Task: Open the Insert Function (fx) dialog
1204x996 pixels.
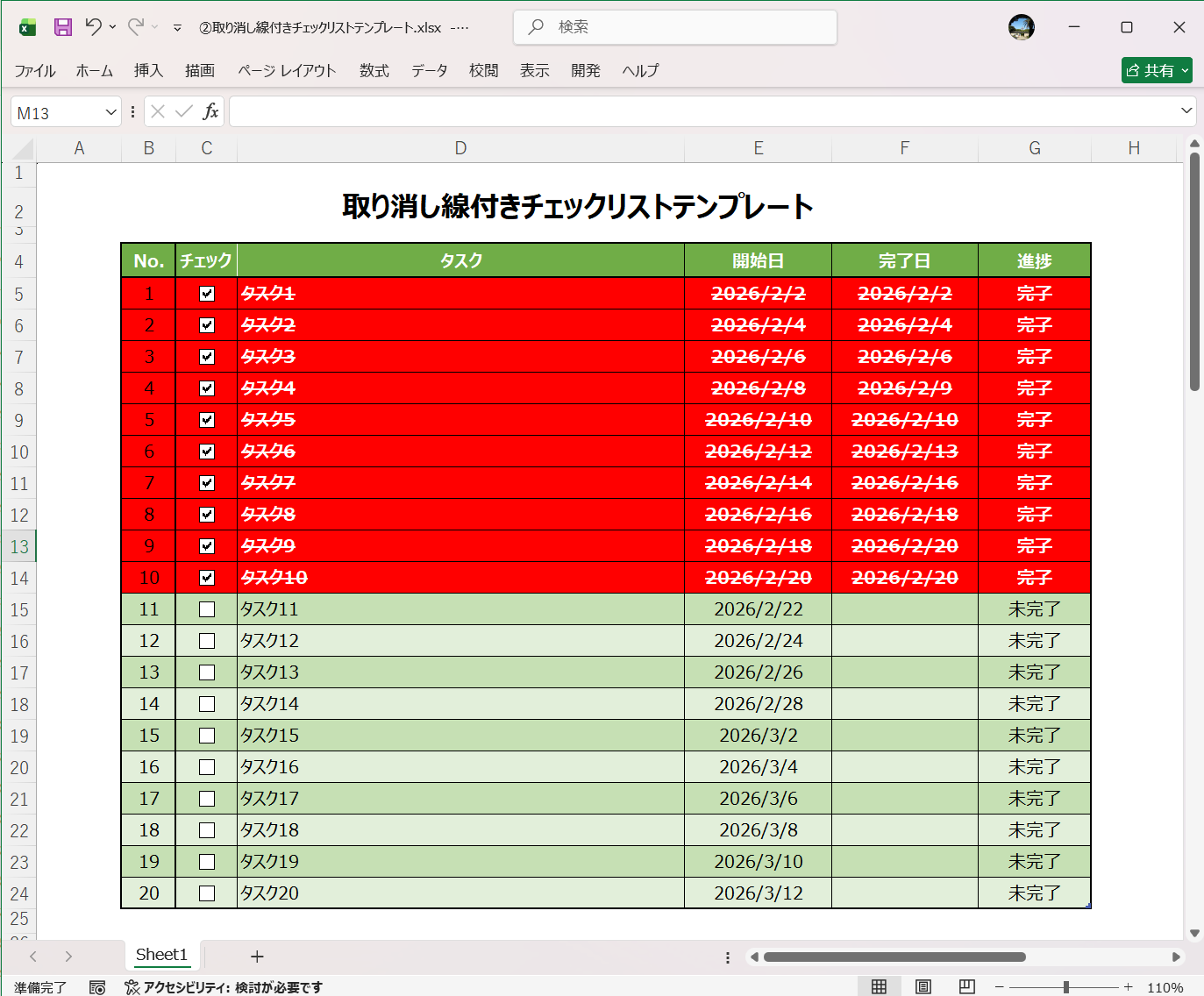Action: pyautogui.click(x=211, y=110)
